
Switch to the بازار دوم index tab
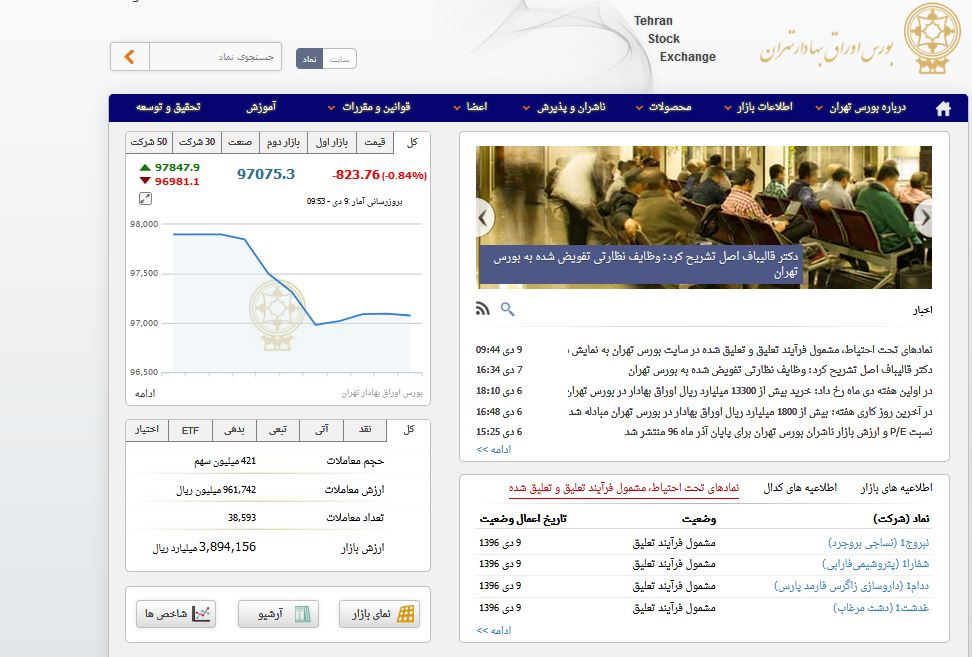[x=283, y=143]
